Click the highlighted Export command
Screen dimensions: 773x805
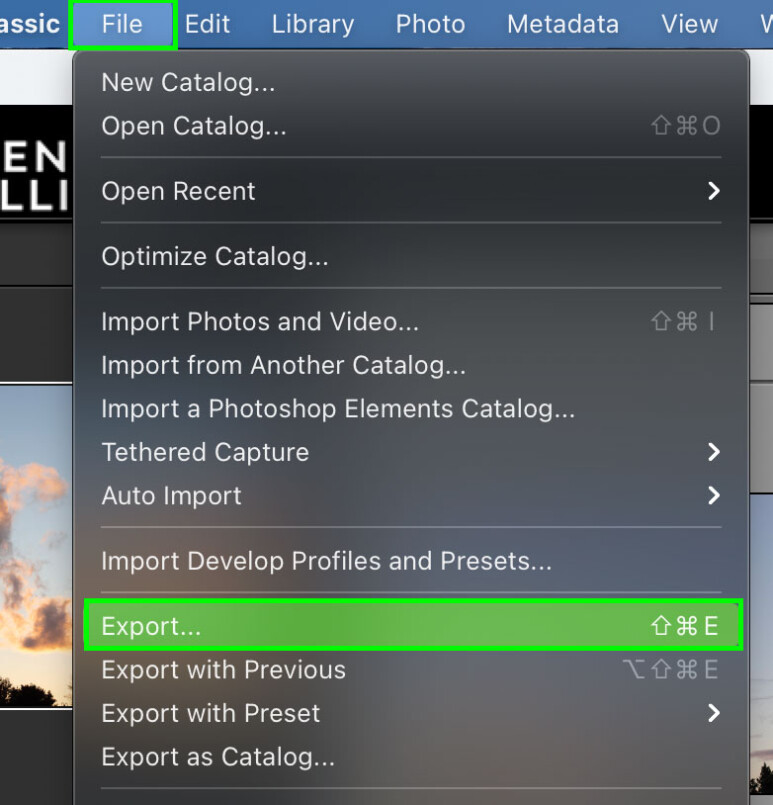(x=151, y=625)
